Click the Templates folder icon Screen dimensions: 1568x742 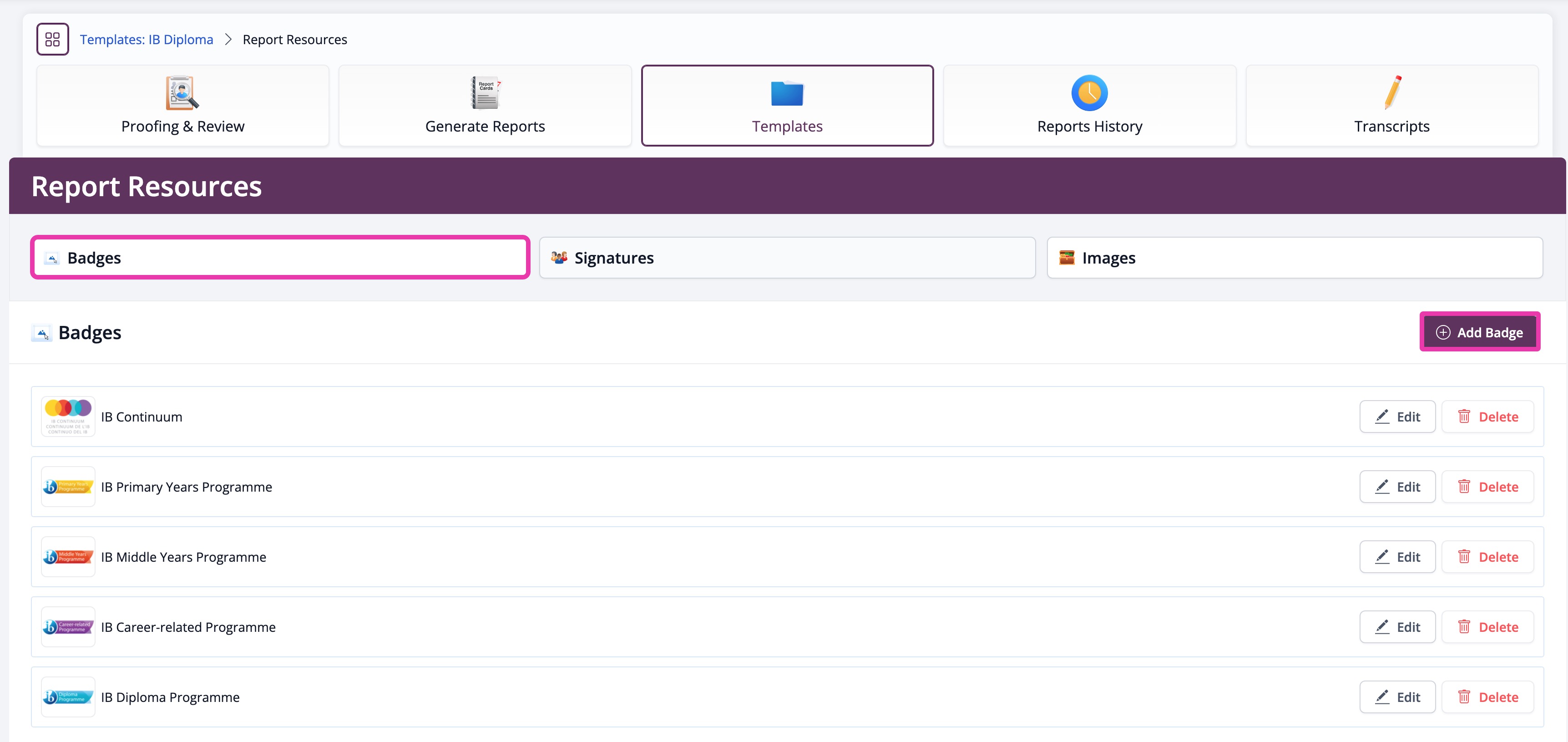[x=786, y=92]
